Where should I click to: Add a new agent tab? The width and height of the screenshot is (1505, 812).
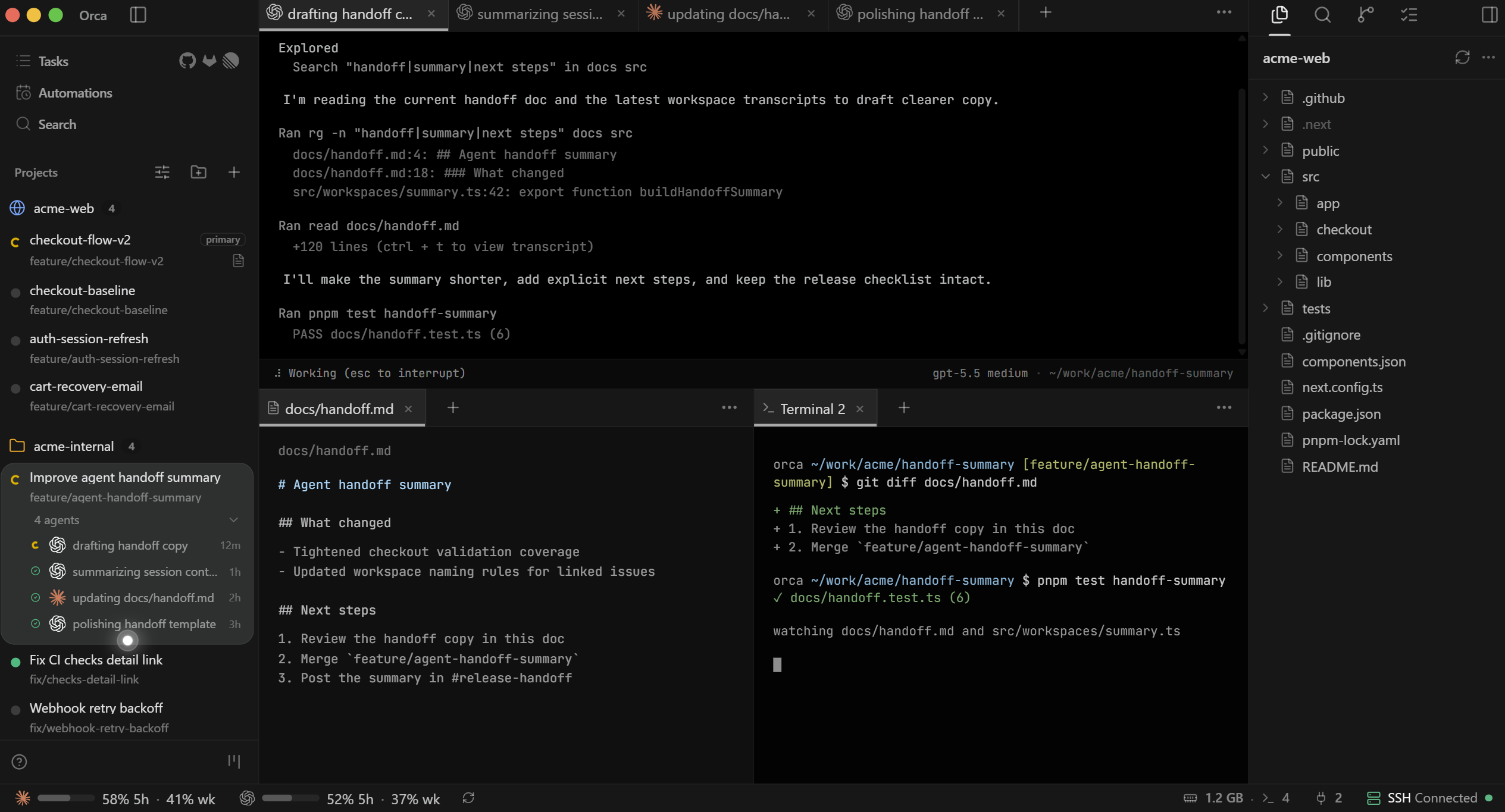click(1046, 12)
